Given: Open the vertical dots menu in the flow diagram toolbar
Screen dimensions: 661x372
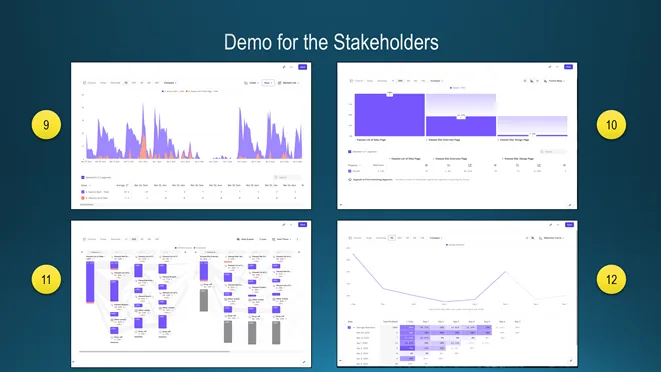Looking at the screenshot, I should pos(298,239).
